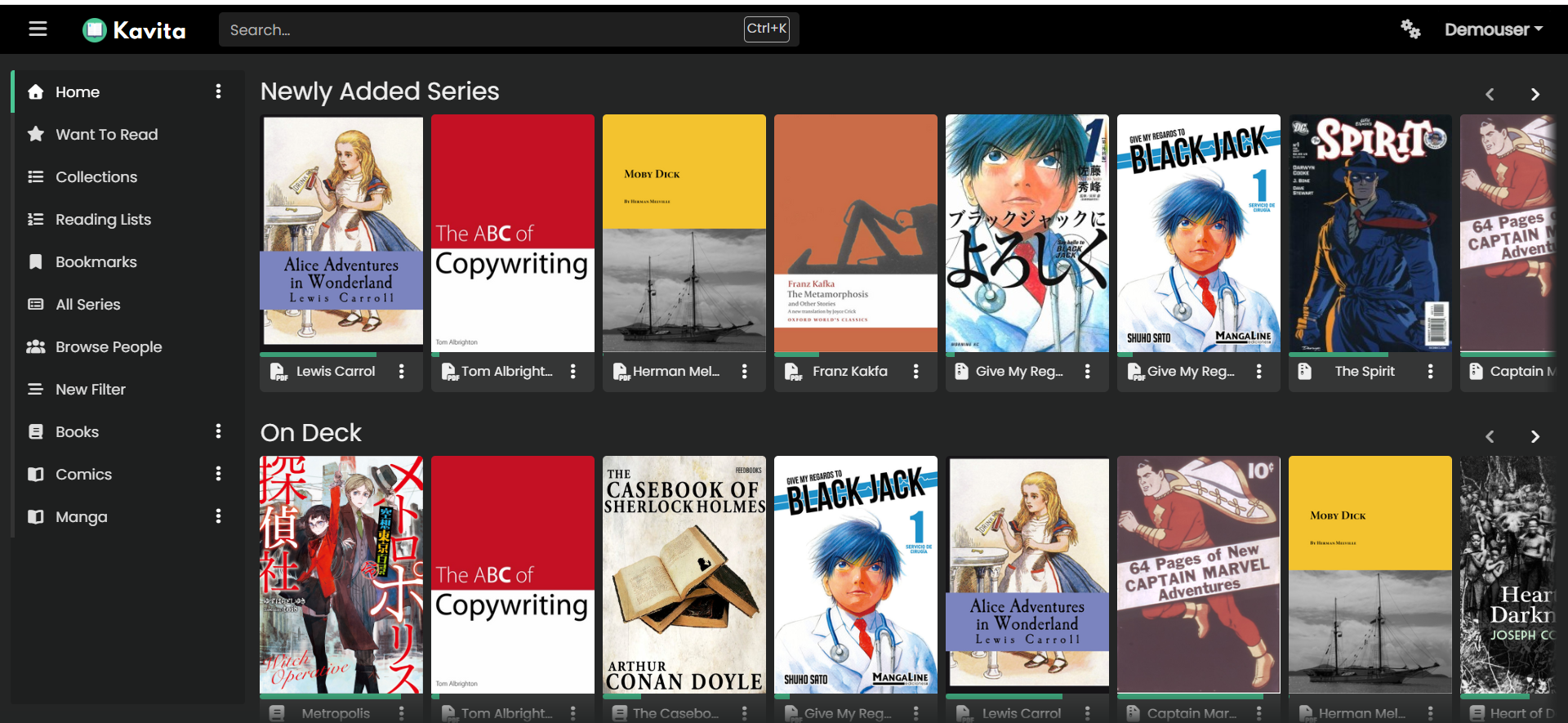1568x723 pixels.
Task: Open the Comics library
Action: tap(83, 475)
